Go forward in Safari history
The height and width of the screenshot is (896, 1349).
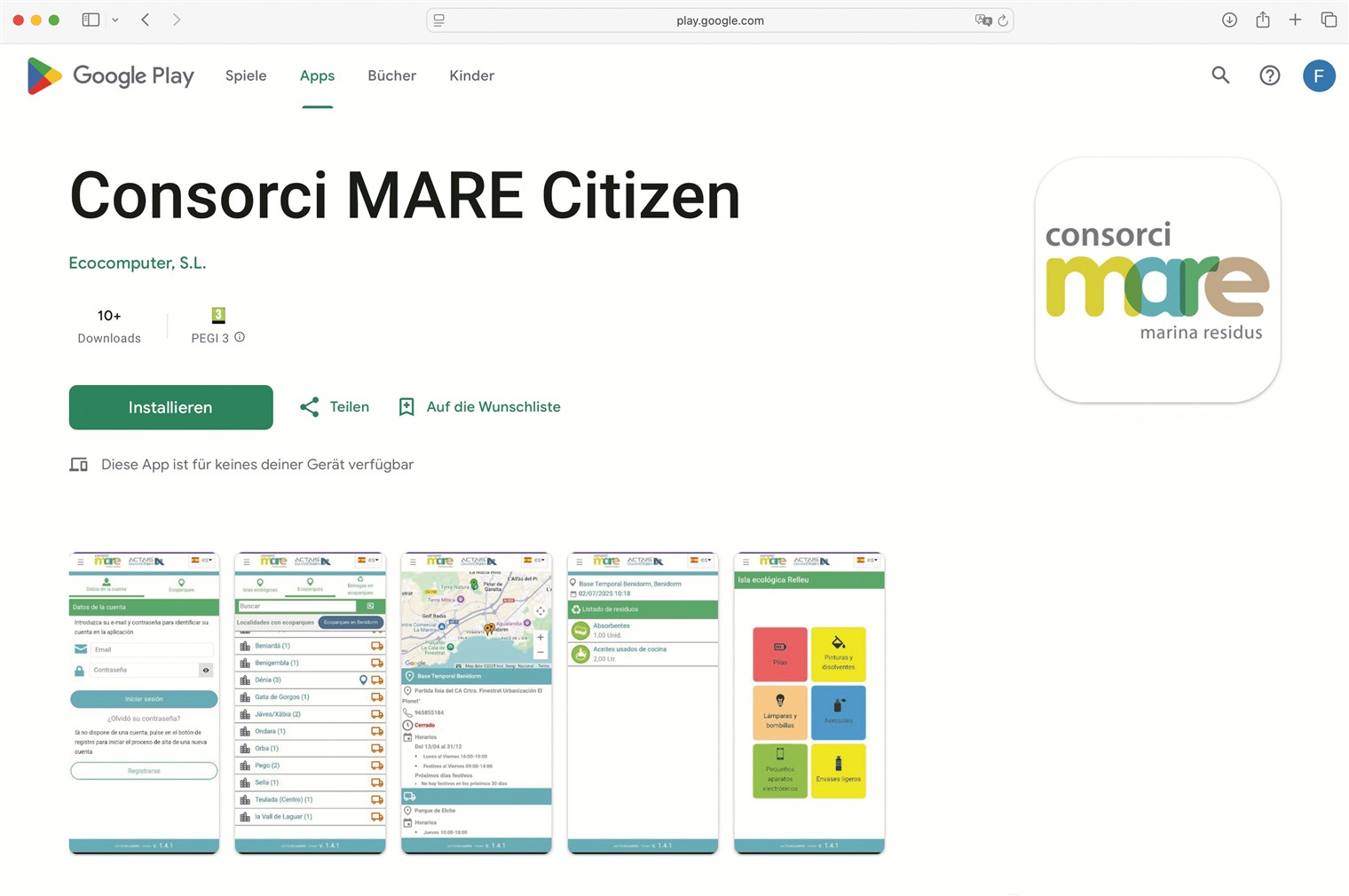tap(177, 20)
